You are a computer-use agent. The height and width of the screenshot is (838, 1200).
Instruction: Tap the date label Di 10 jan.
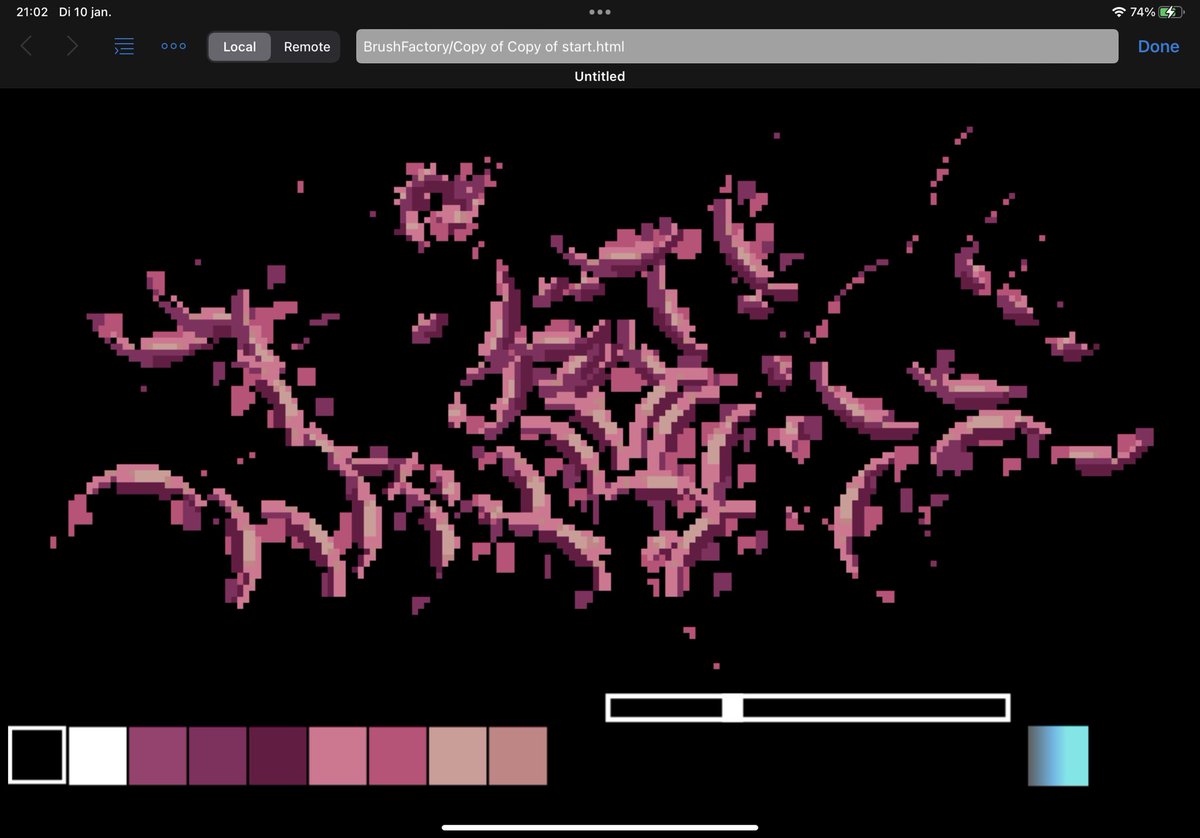tap(86, 12)
